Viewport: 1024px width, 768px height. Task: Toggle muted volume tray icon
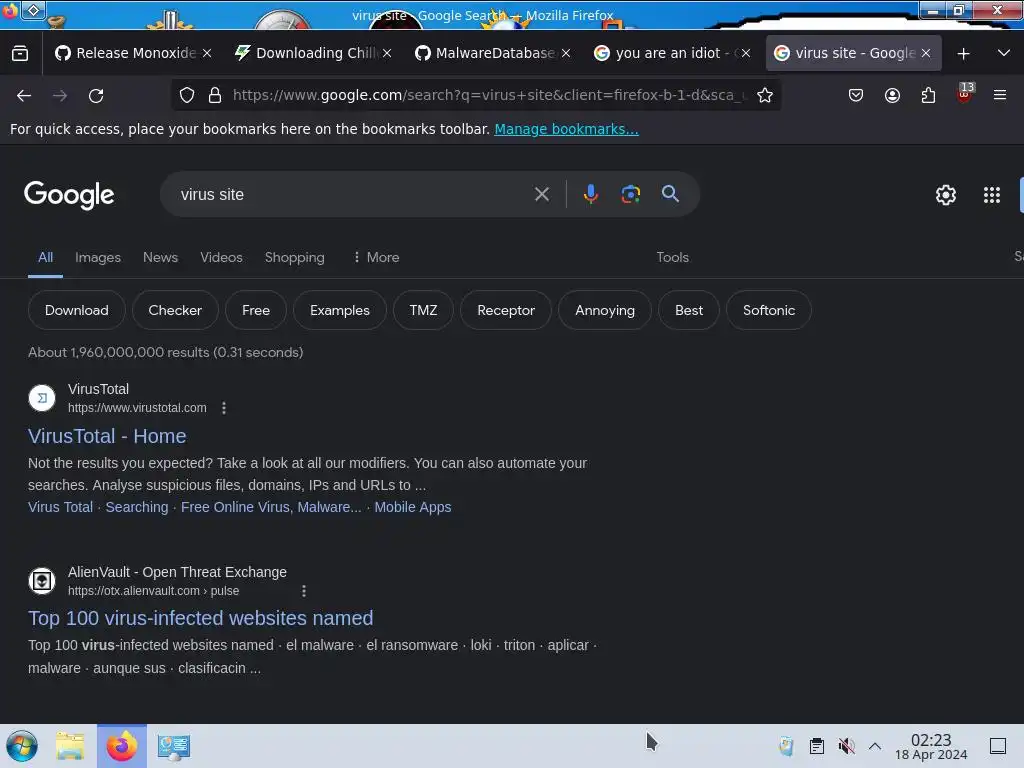[846, 746]
